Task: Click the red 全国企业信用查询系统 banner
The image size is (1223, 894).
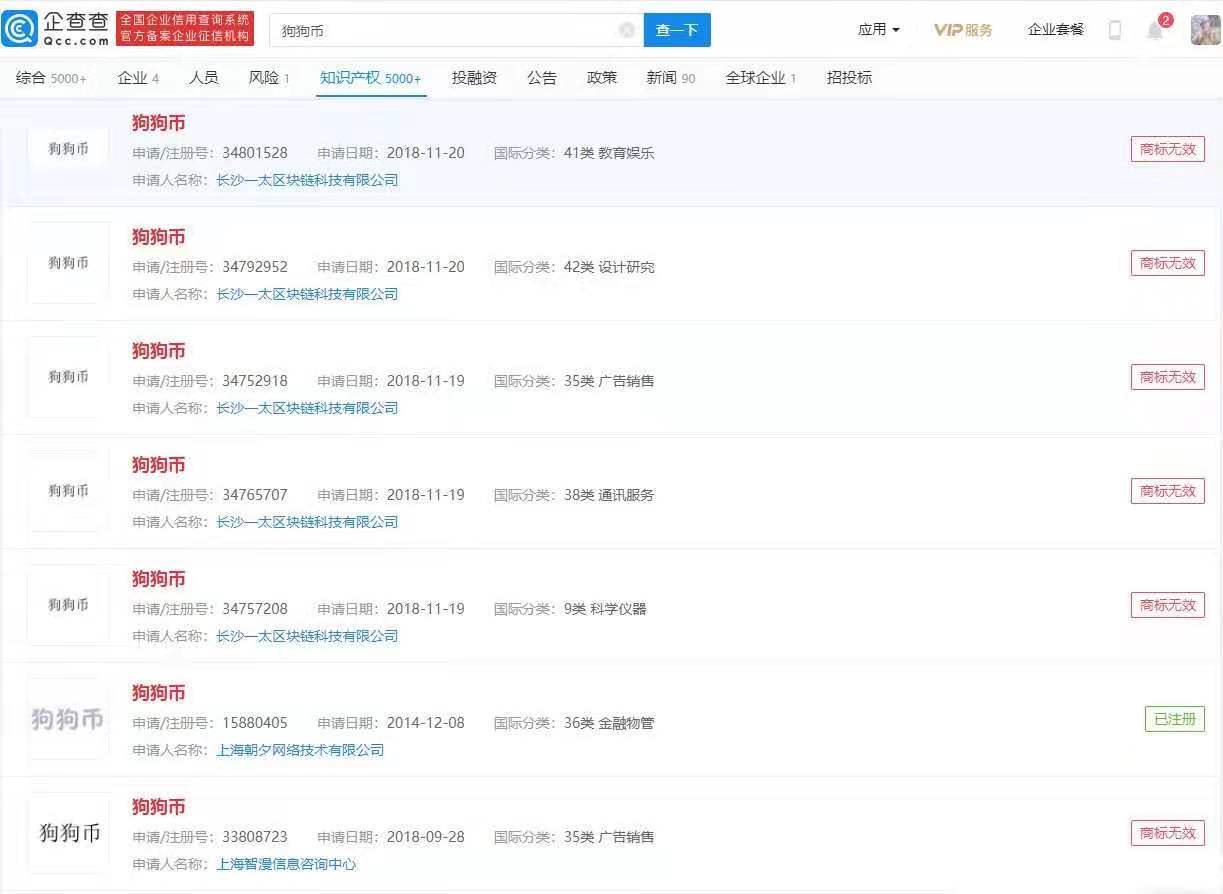Action: (x=185, y=29)
